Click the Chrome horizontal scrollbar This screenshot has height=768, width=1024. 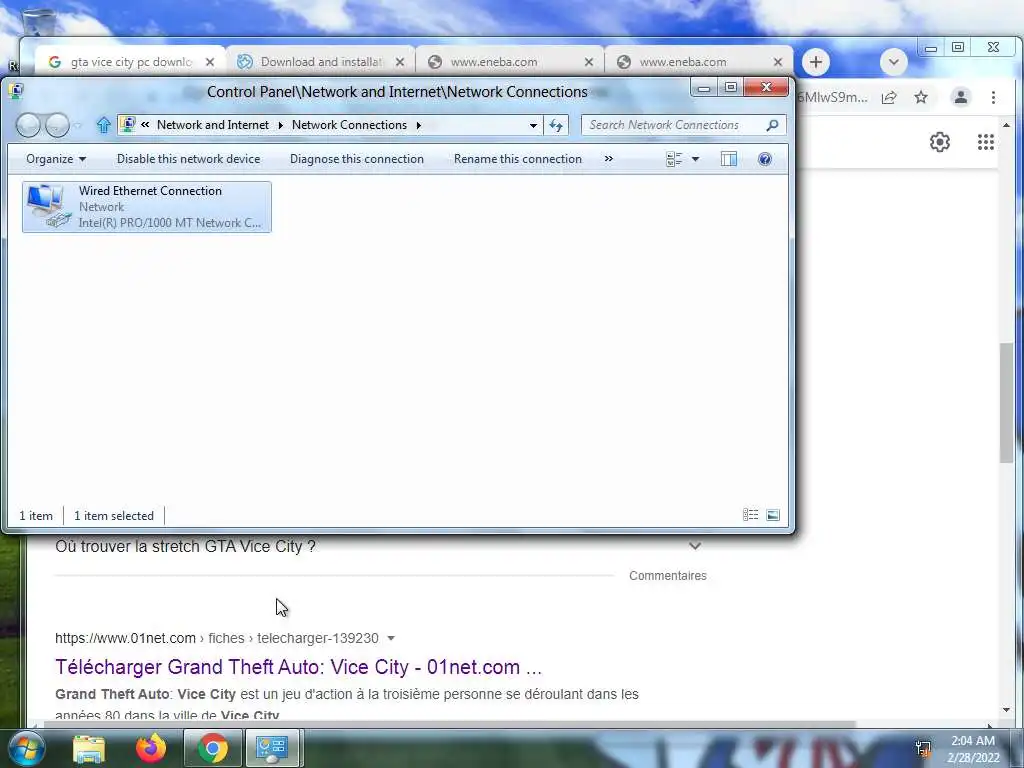pyautogui.click(x=450, y=724)
